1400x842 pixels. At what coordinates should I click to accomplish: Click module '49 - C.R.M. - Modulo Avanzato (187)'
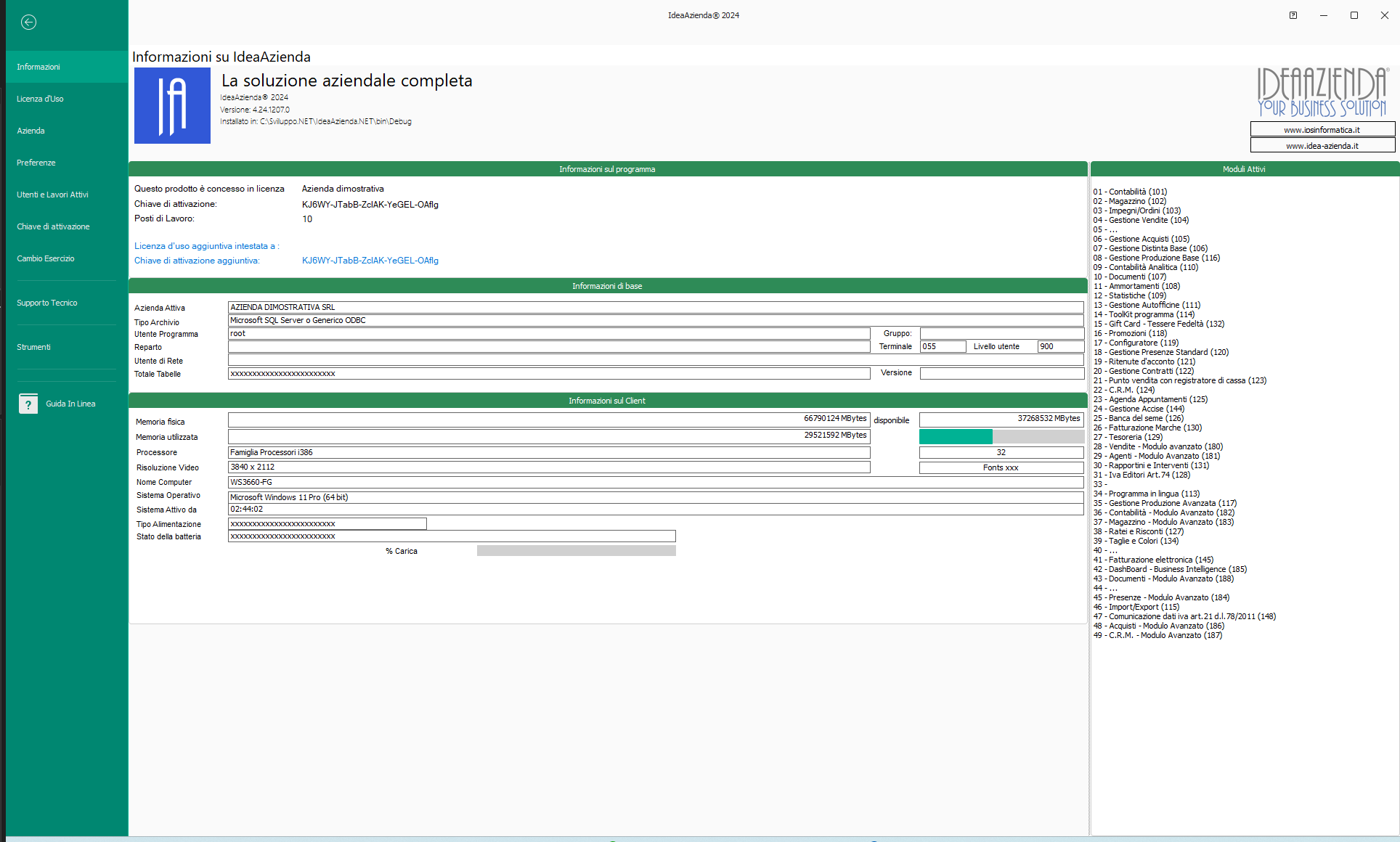(1157, 636)
